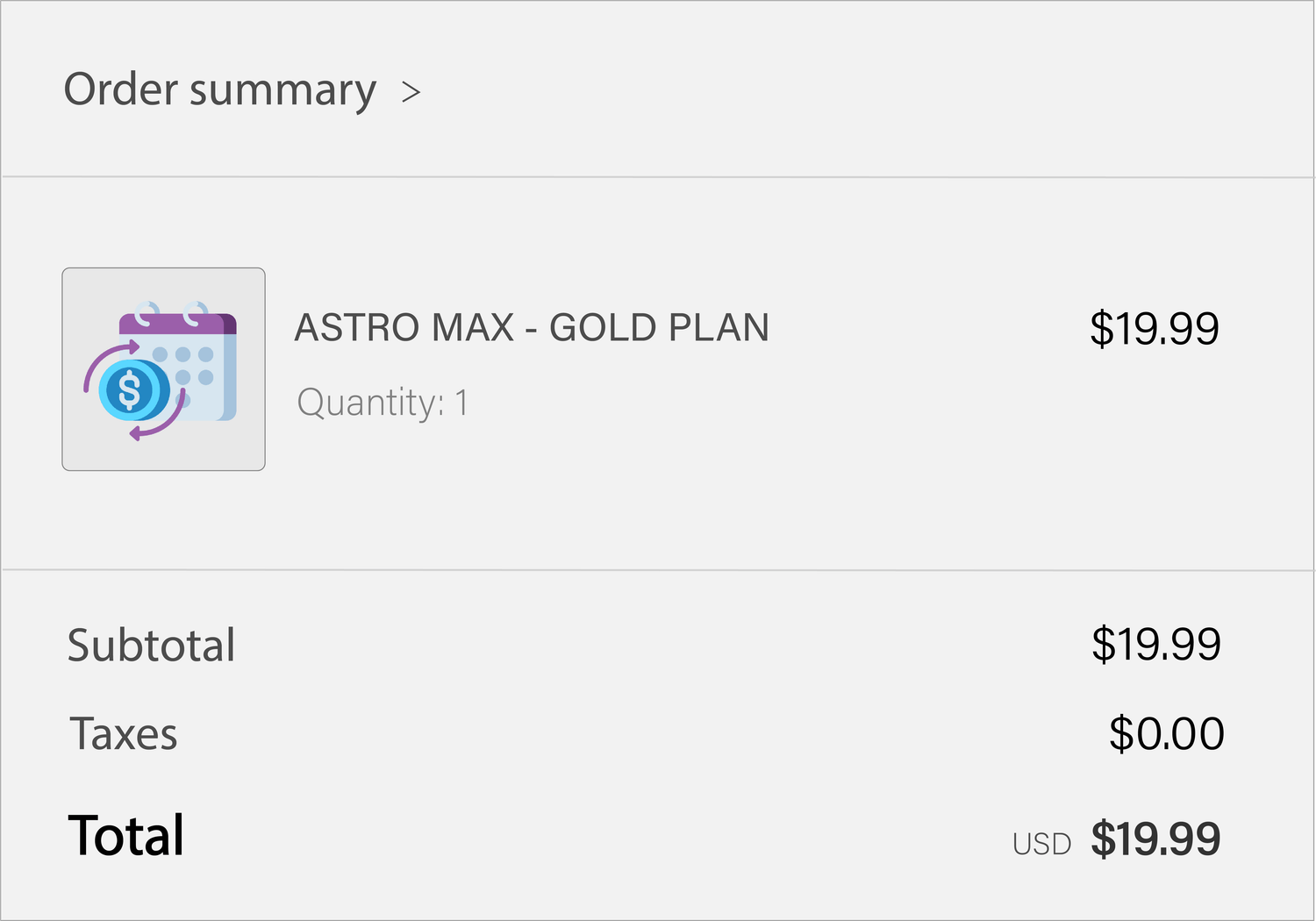
Task: Select the ASTRO MAX - GOLD PLAN title
Action: tap(532, 328)
